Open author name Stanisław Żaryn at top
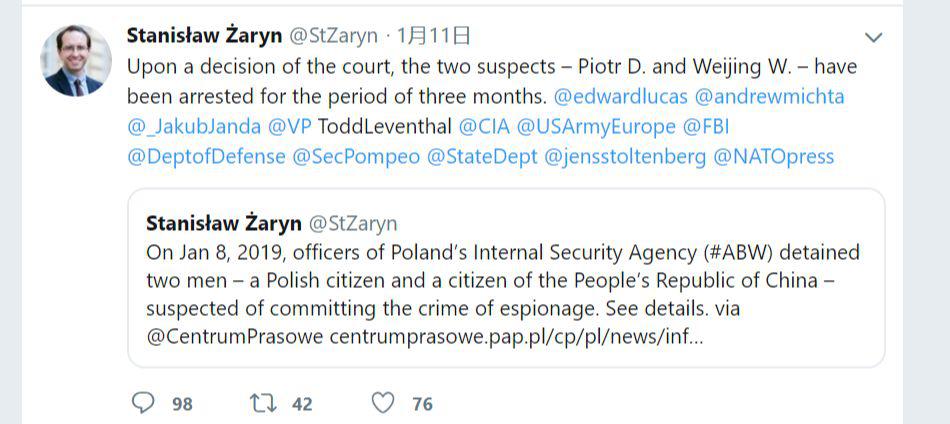Image resolution: width=950 pixels, height=424 pixels. 204,36
